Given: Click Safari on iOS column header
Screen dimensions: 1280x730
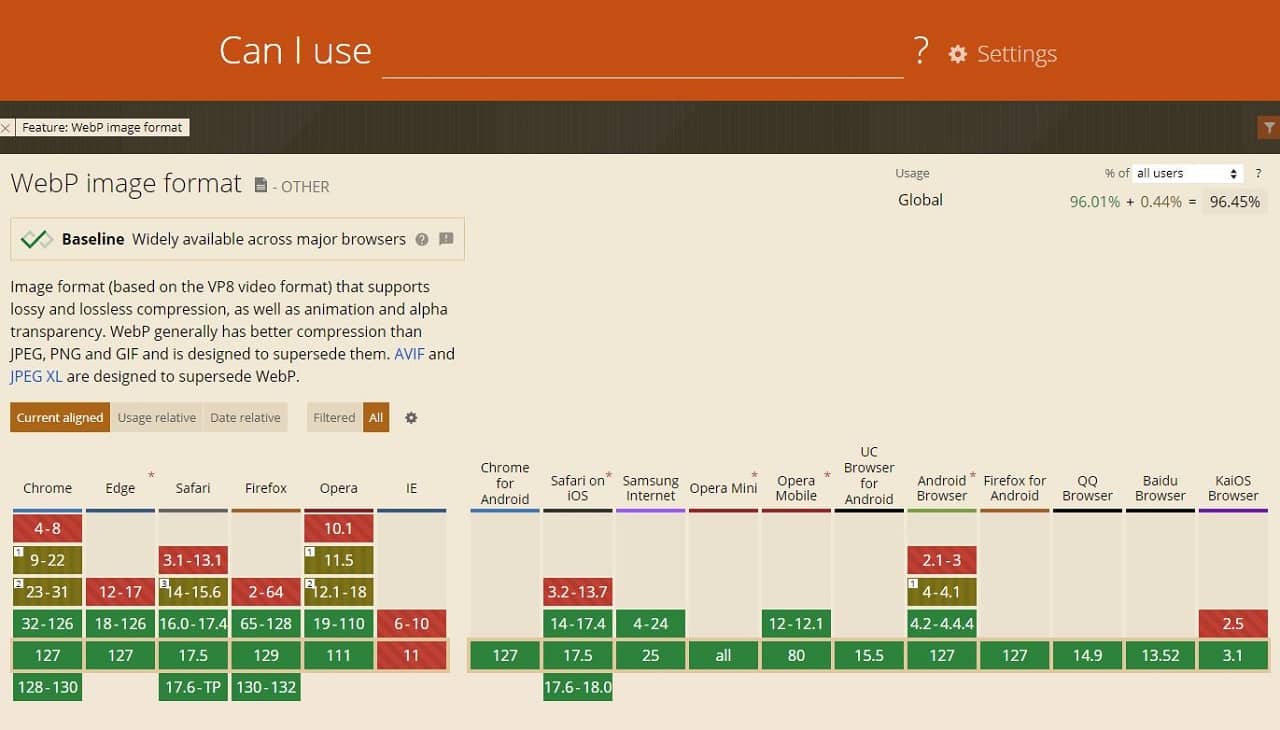Looking at the screenshot, I should coord(578,488).
